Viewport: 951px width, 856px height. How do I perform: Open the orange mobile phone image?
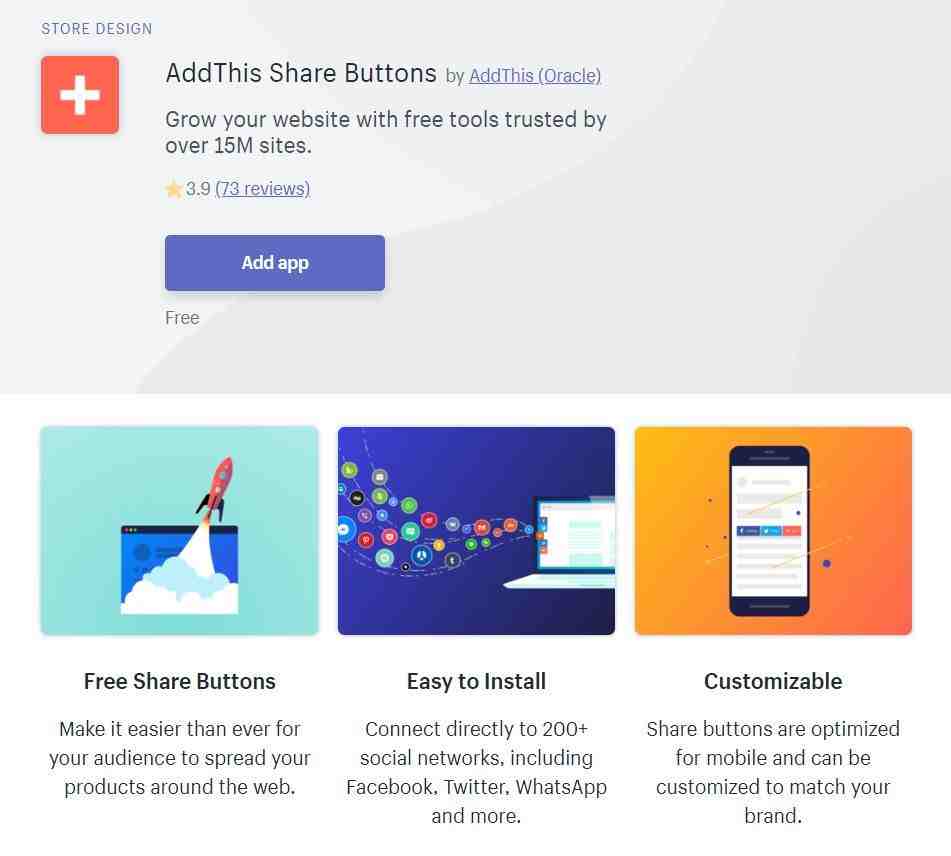(x=773, y=531)
